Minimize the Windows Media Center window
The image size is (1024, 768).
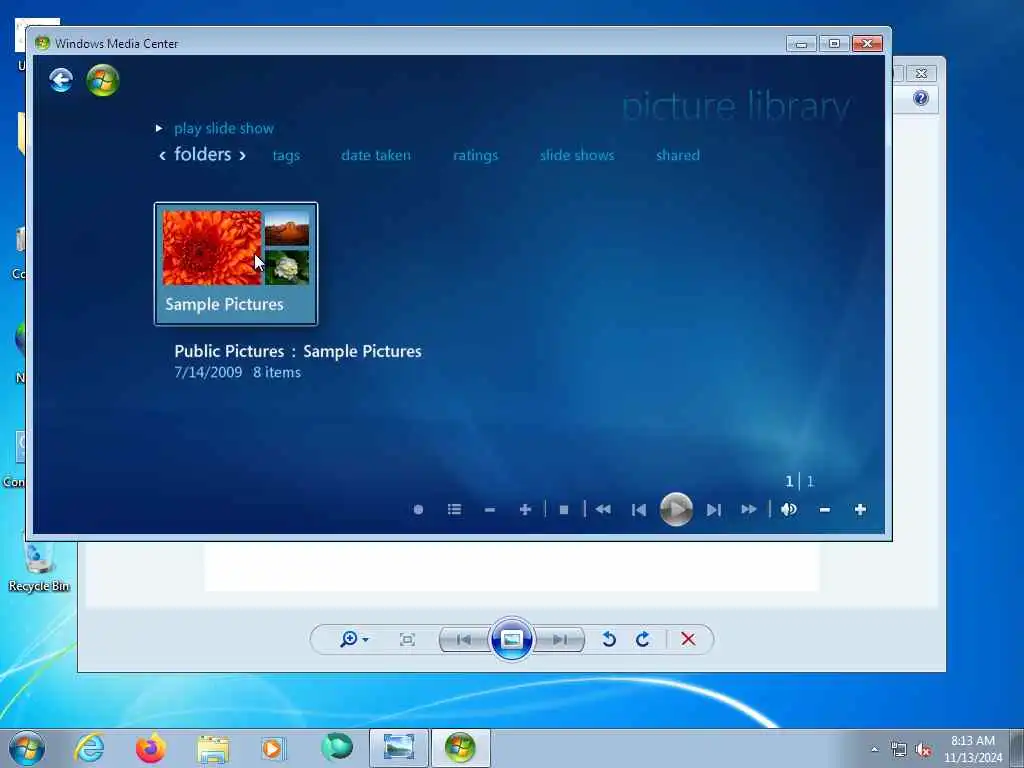(x=801, y=44)
